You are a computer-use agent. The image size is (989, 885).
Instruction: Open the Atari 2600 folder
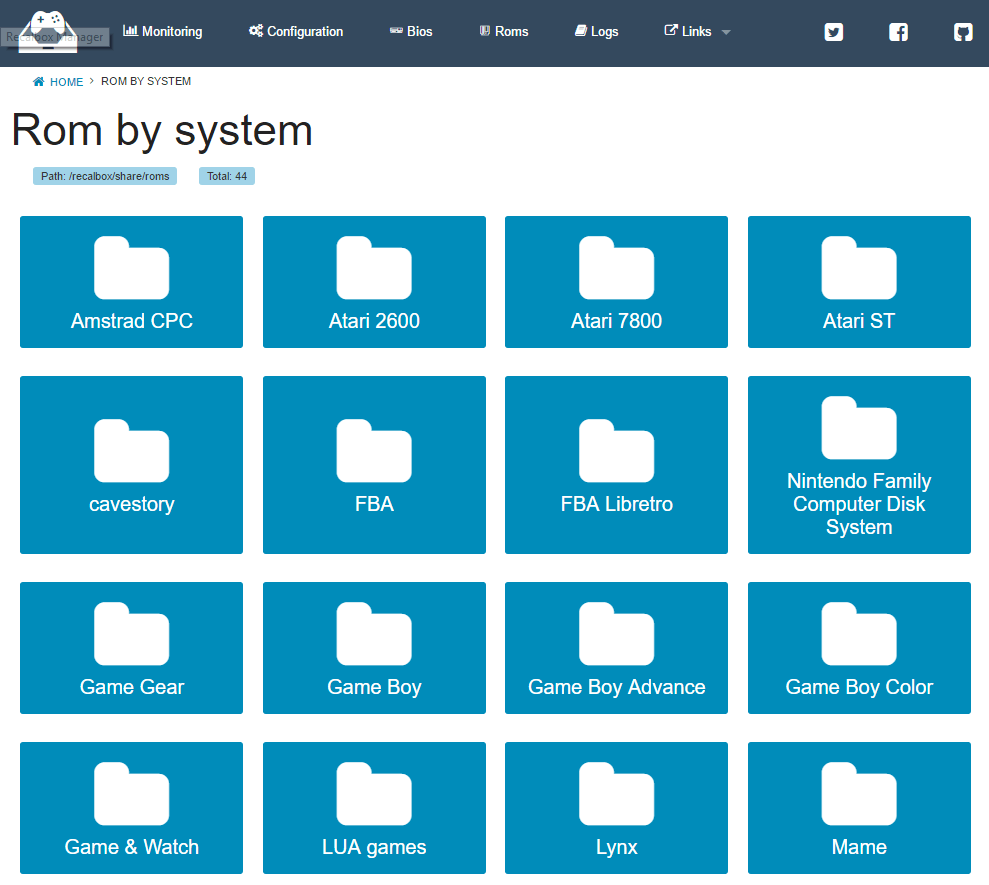tap(374, 282)
